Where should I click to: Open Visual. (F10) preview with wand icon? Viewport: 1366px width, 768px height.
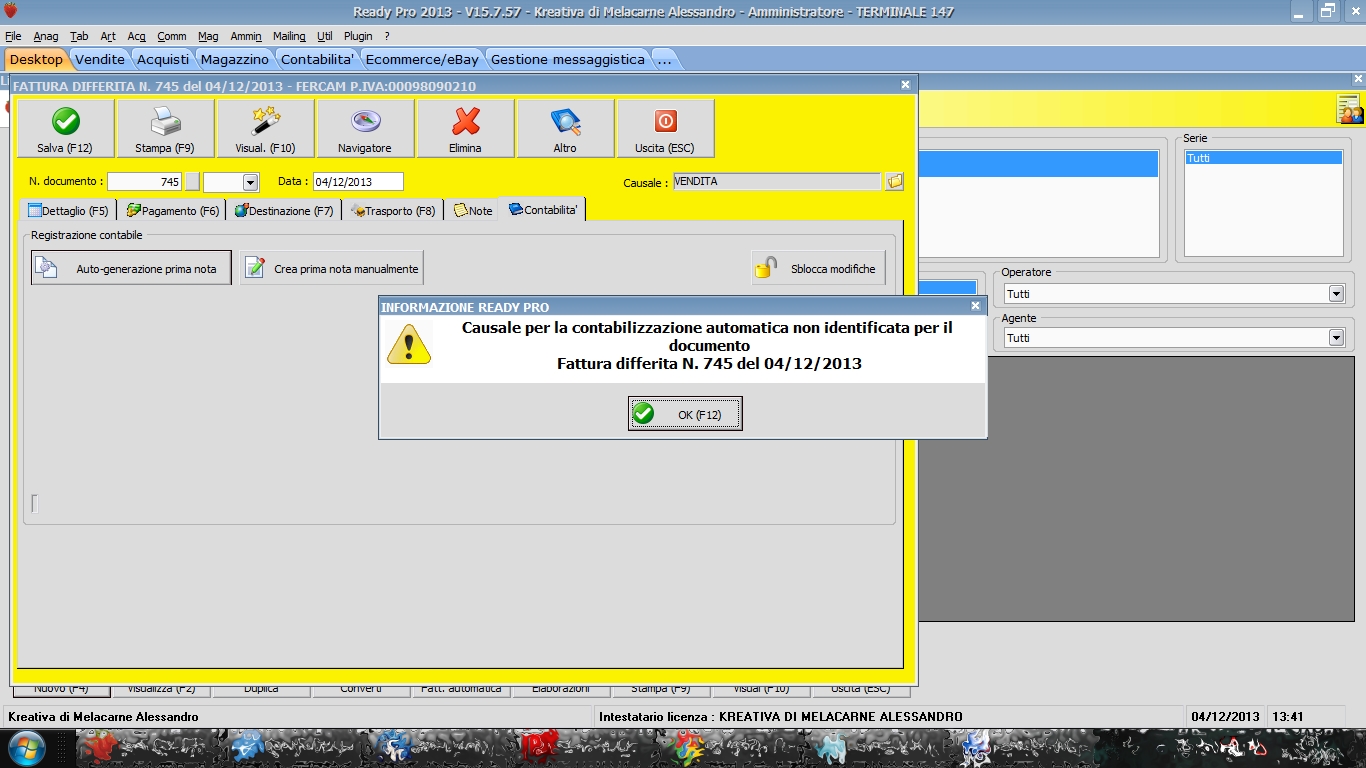[265, 128]
